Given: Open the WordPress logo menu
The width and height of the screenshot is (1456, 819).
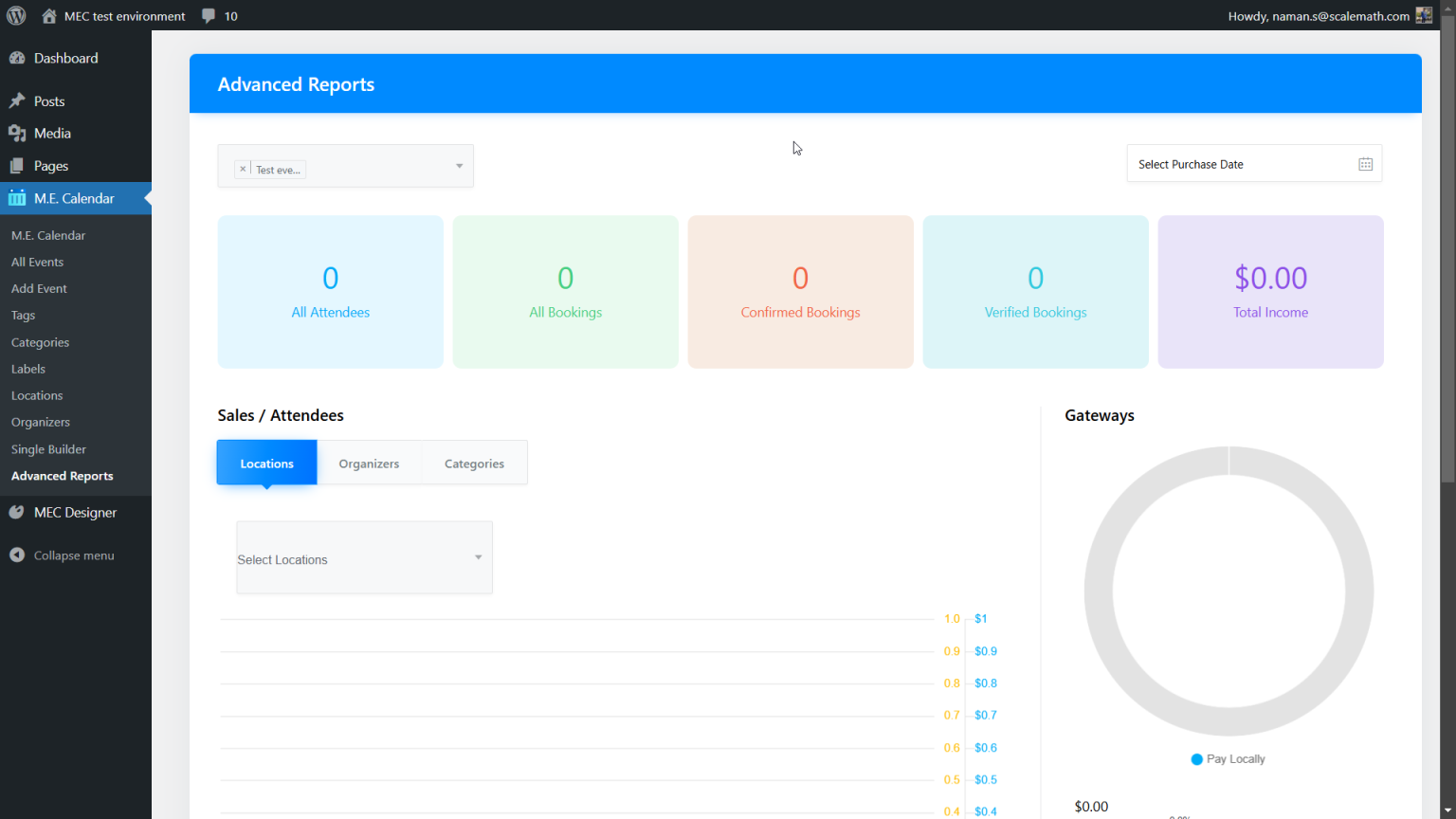Looking at the screenshot, I should coord(14,15).
